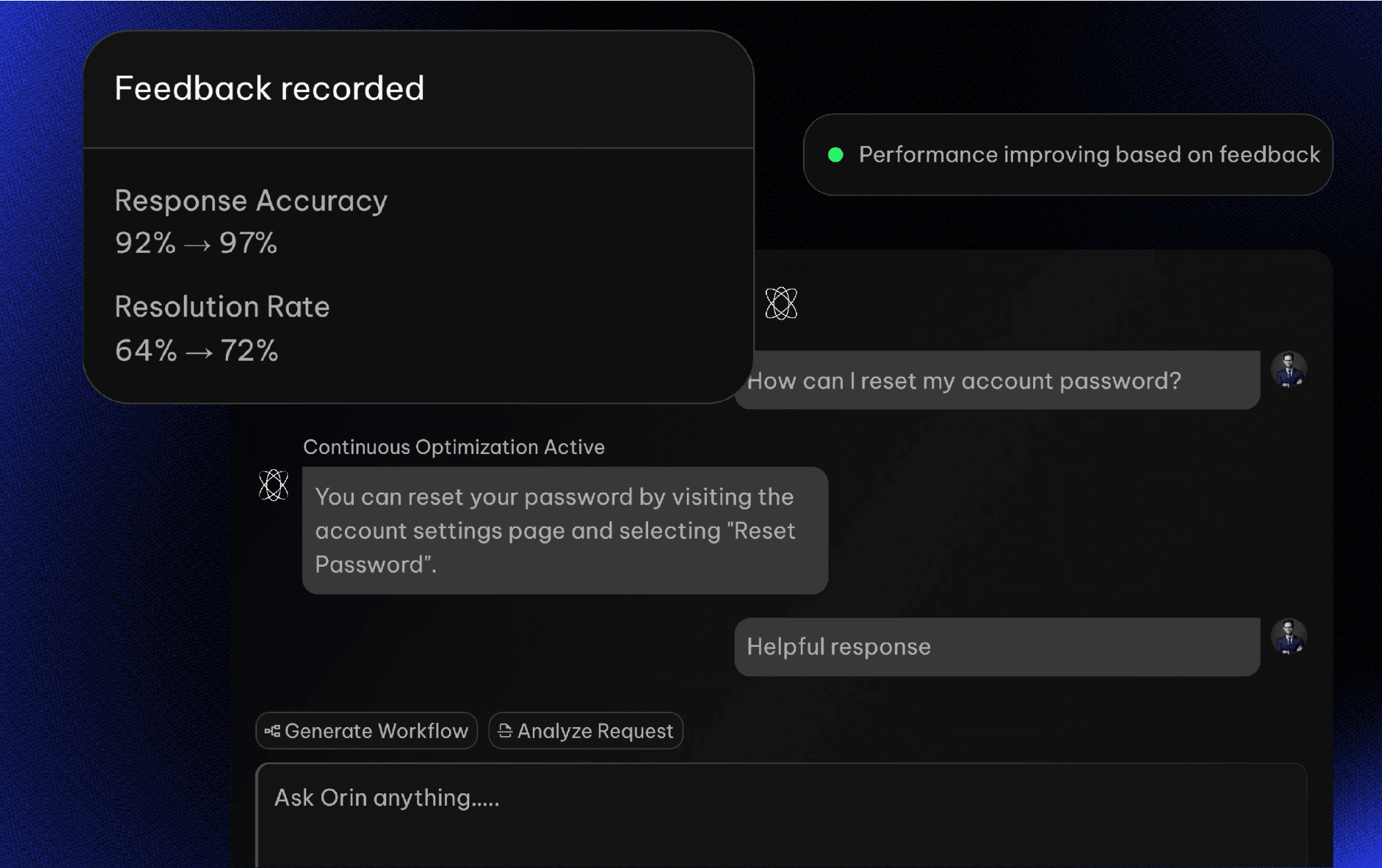Click the Generate Workflow button
The height and width of the screenshot is (868, 1382).
pyautogui.click(x=366, y=731)
